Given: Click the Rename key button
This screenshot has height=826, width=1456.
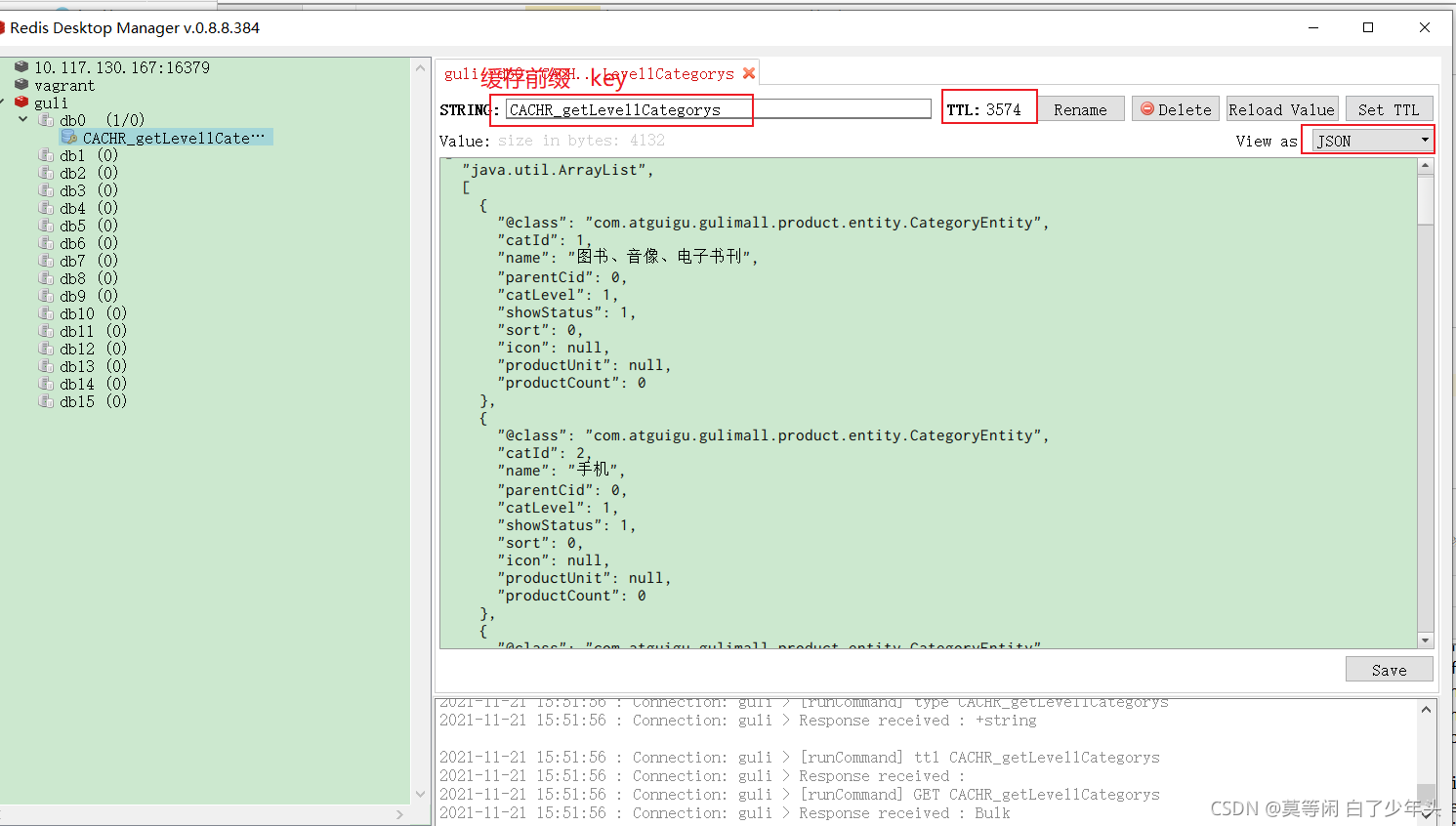Looking at the screenshot, I should click(x=1080, y=109).
